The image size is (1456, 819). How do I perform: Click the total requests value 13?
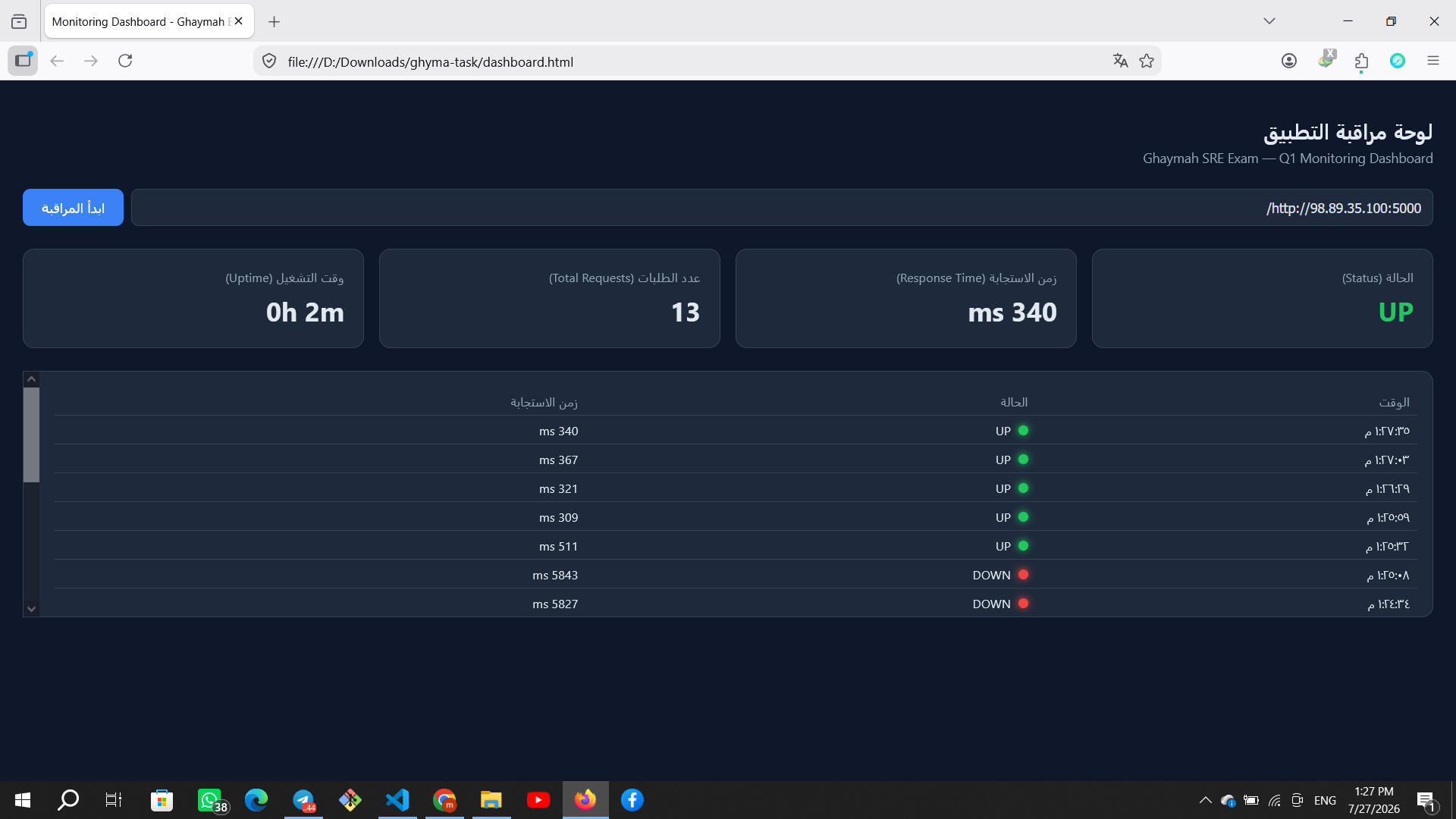(x=686, y=312)
